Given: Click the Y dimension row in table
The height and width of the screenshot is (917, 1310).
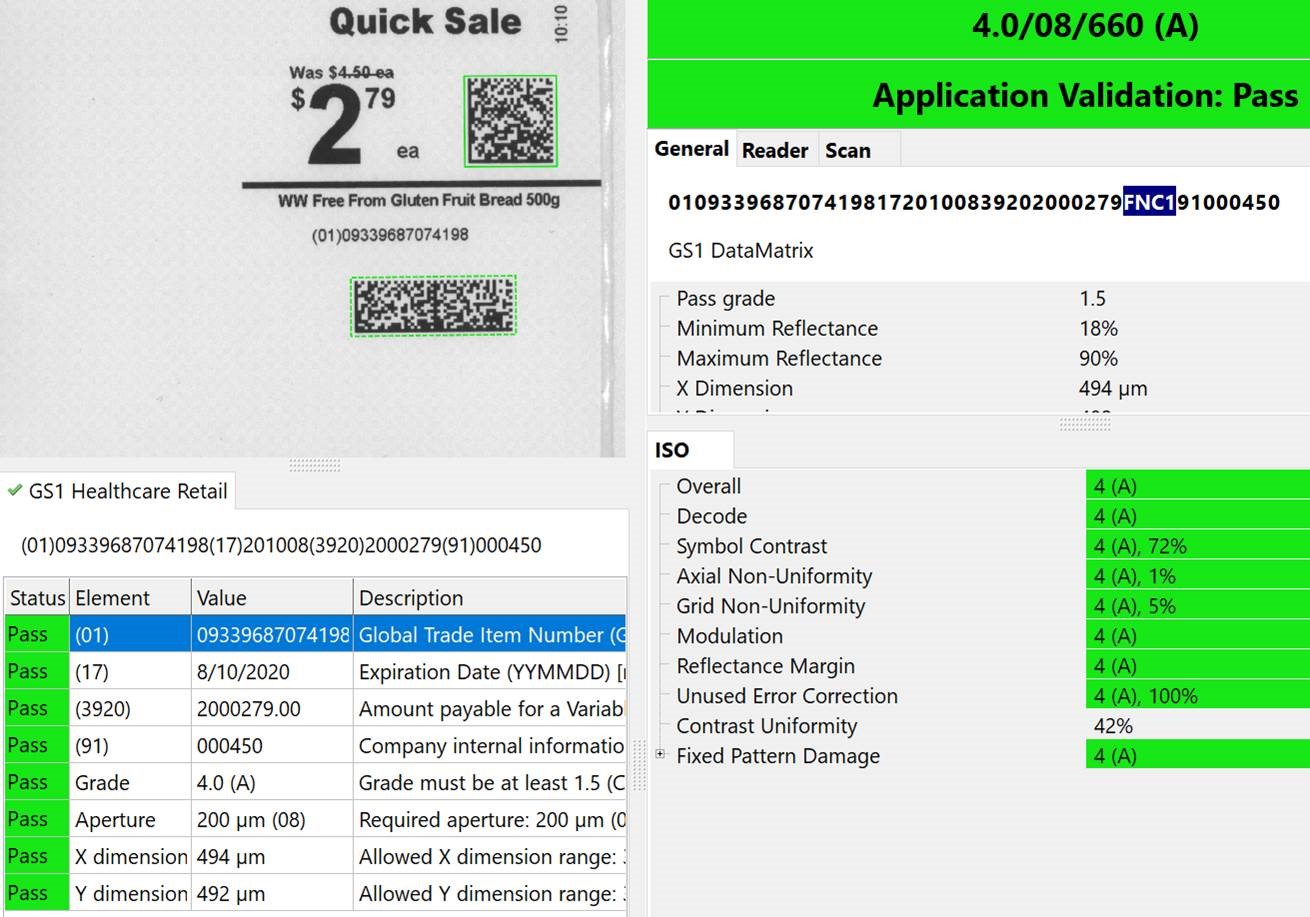Looking at the screenshot, I should (x=315, y=894).
